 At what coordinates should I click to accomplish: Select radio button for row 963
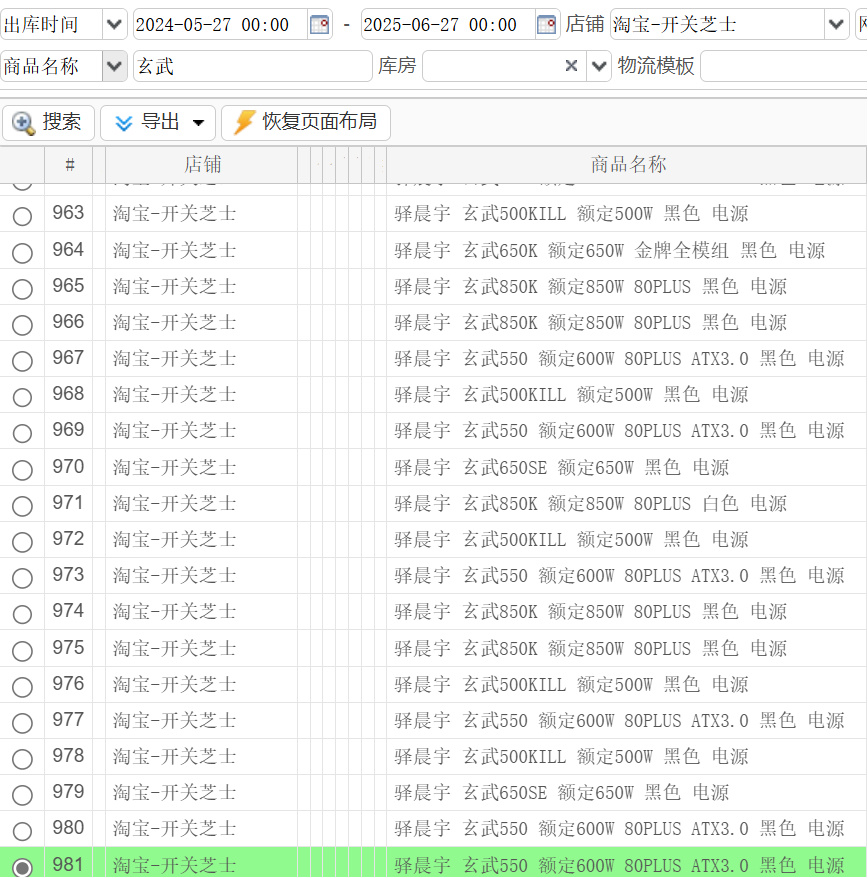click(x=22, y=216)
